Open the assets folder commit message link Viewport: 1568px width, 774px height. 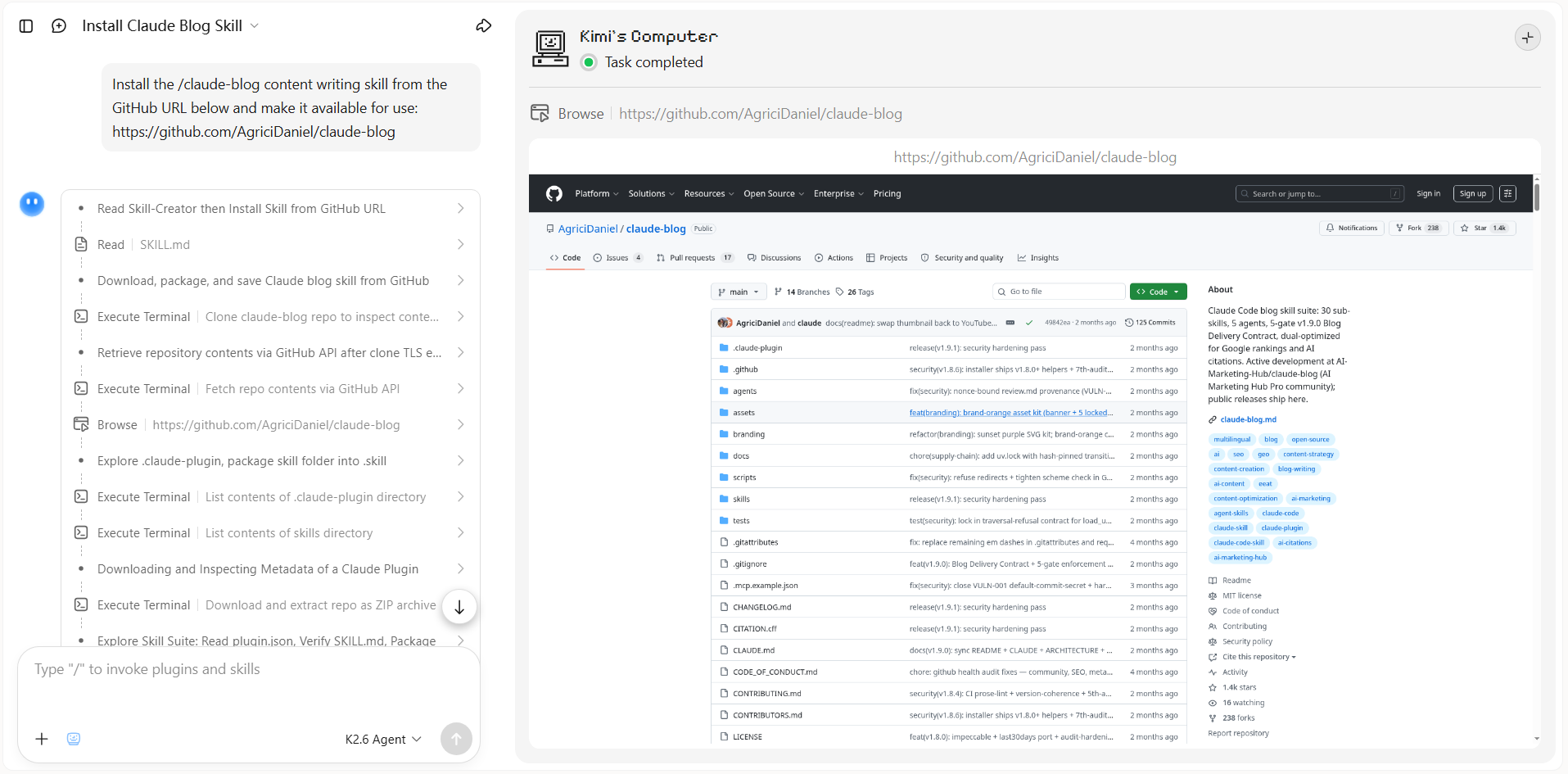click(1011, 413)
